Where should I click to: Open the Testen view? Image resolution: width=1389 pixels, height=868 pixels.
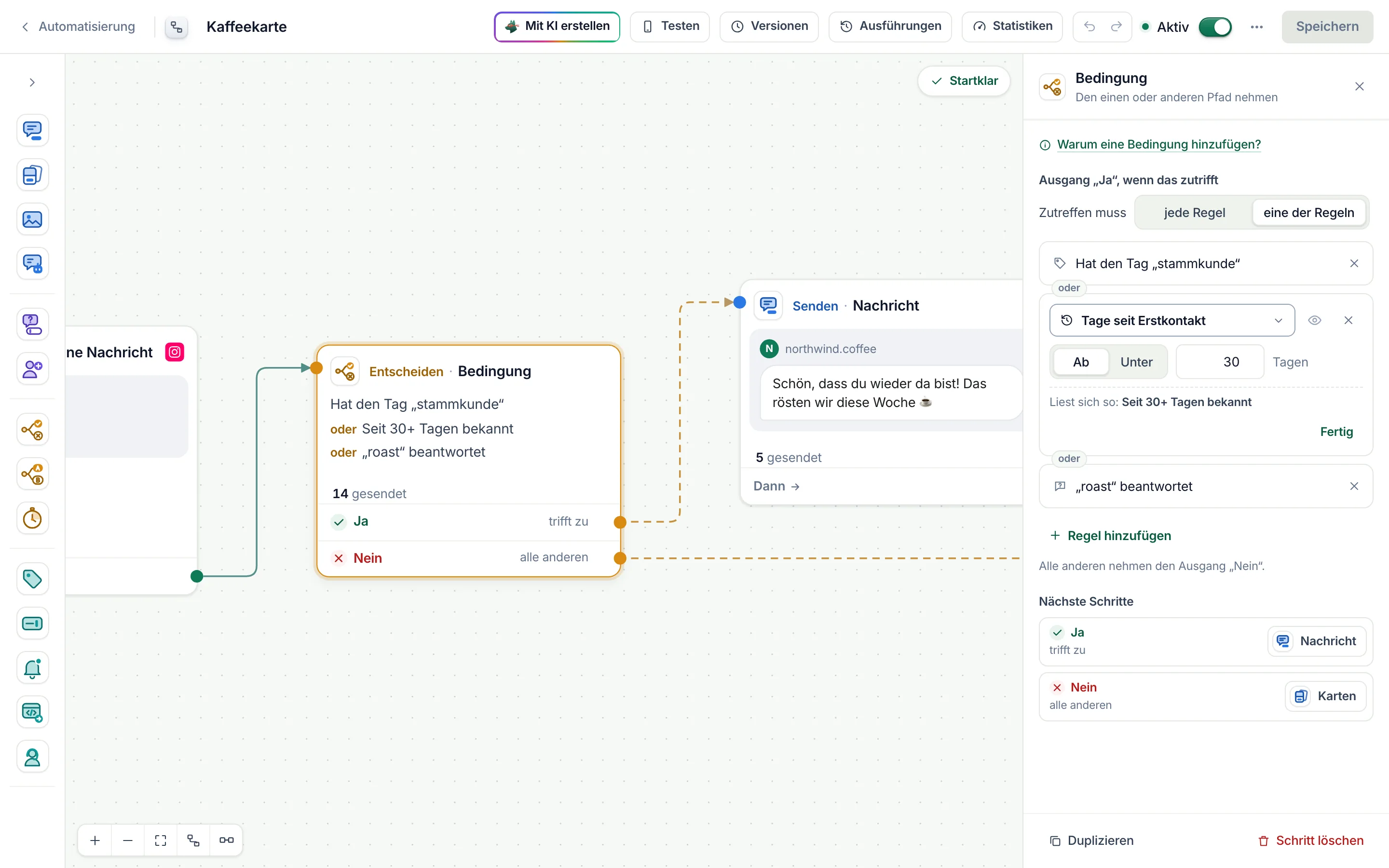tap(670, 27)
